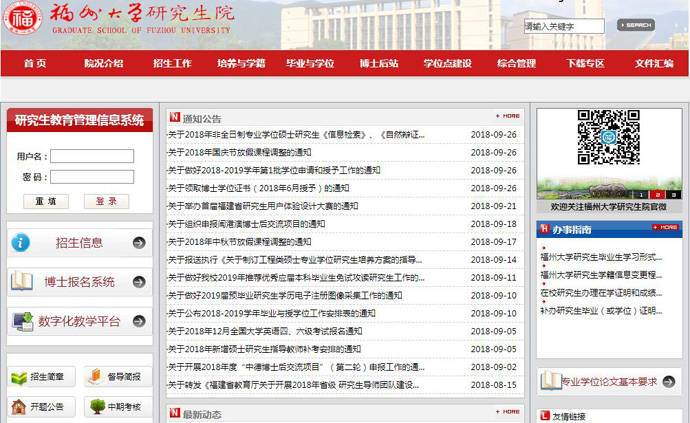This screenshot has height=423, width=690.
Task: Open 招生信息 via its blue info icon
Action: click(21, 242)
